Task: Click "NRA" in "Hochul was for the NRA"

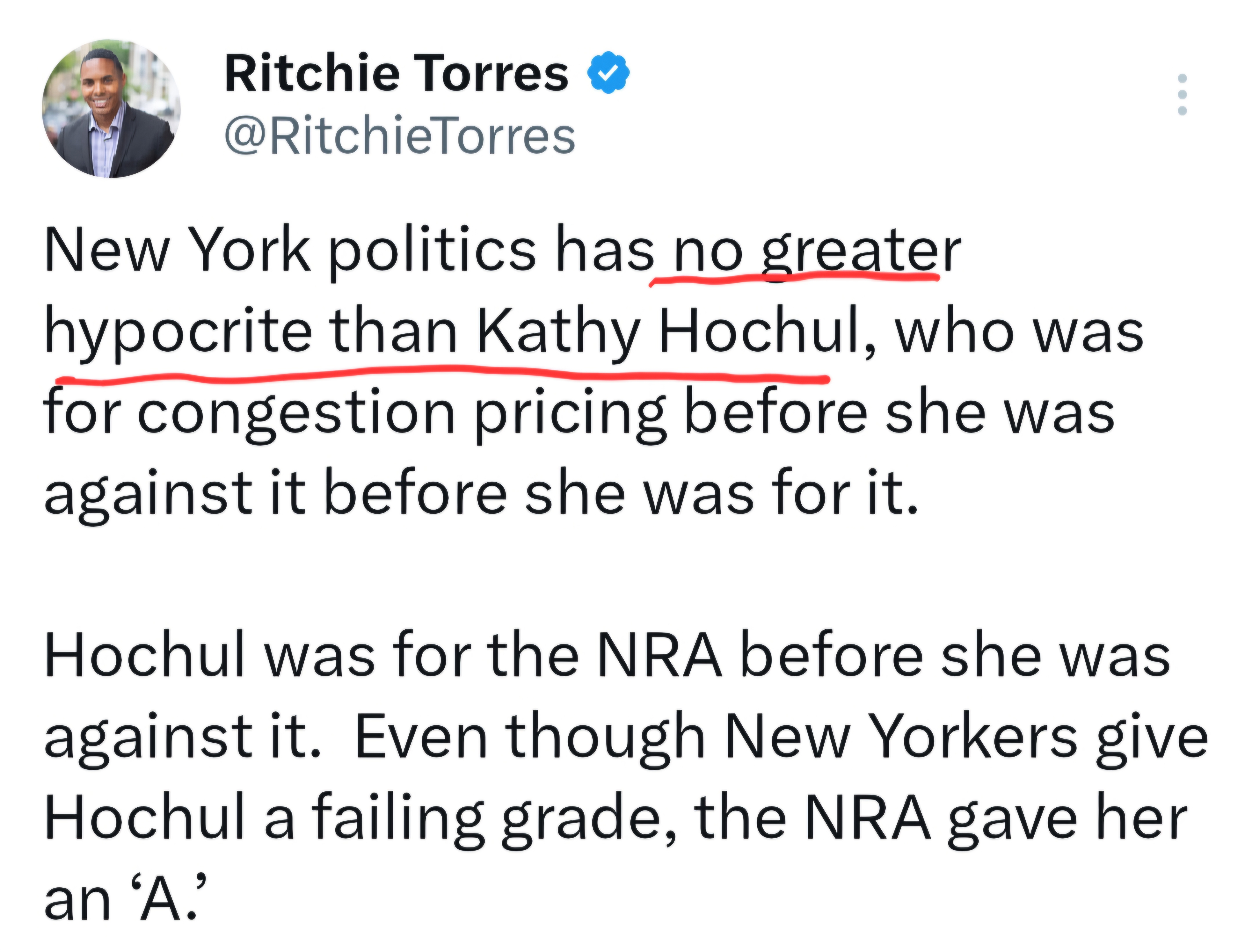Action: click(x=660, y=656)
